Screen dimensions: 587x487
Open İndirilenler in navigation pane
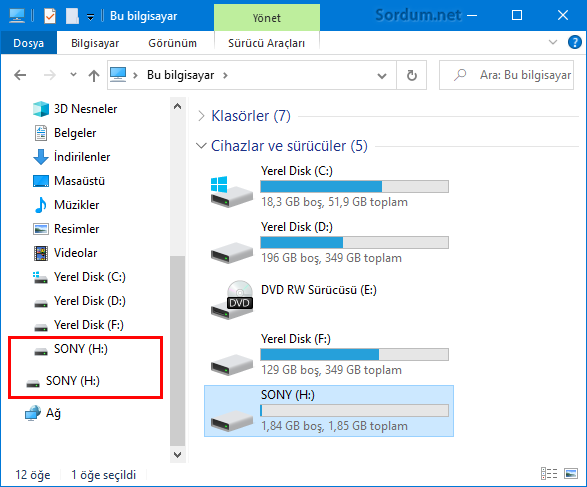(82, 157)
